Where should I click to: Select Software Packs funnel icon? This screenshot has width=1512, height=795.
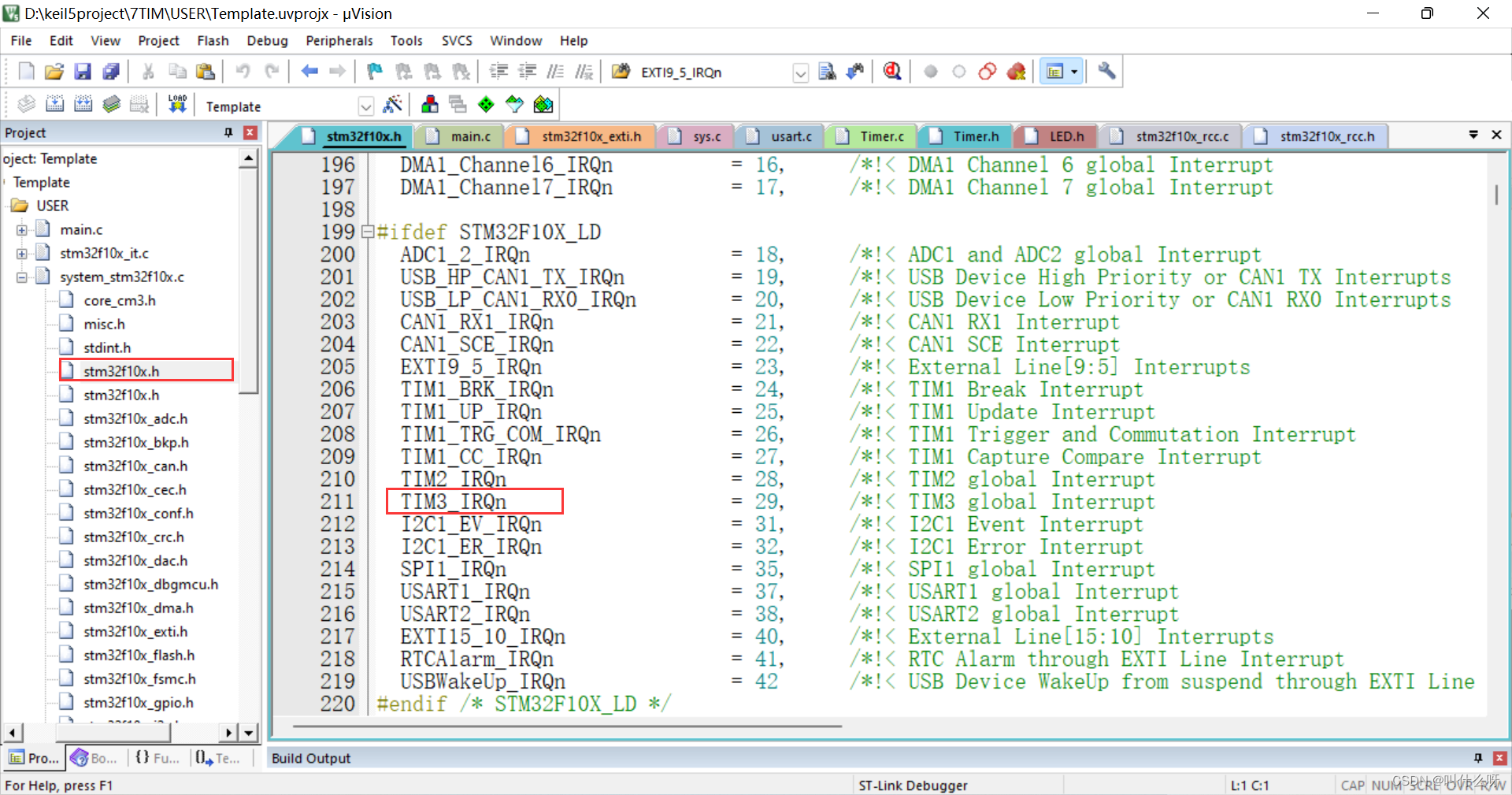pos(515,104)
